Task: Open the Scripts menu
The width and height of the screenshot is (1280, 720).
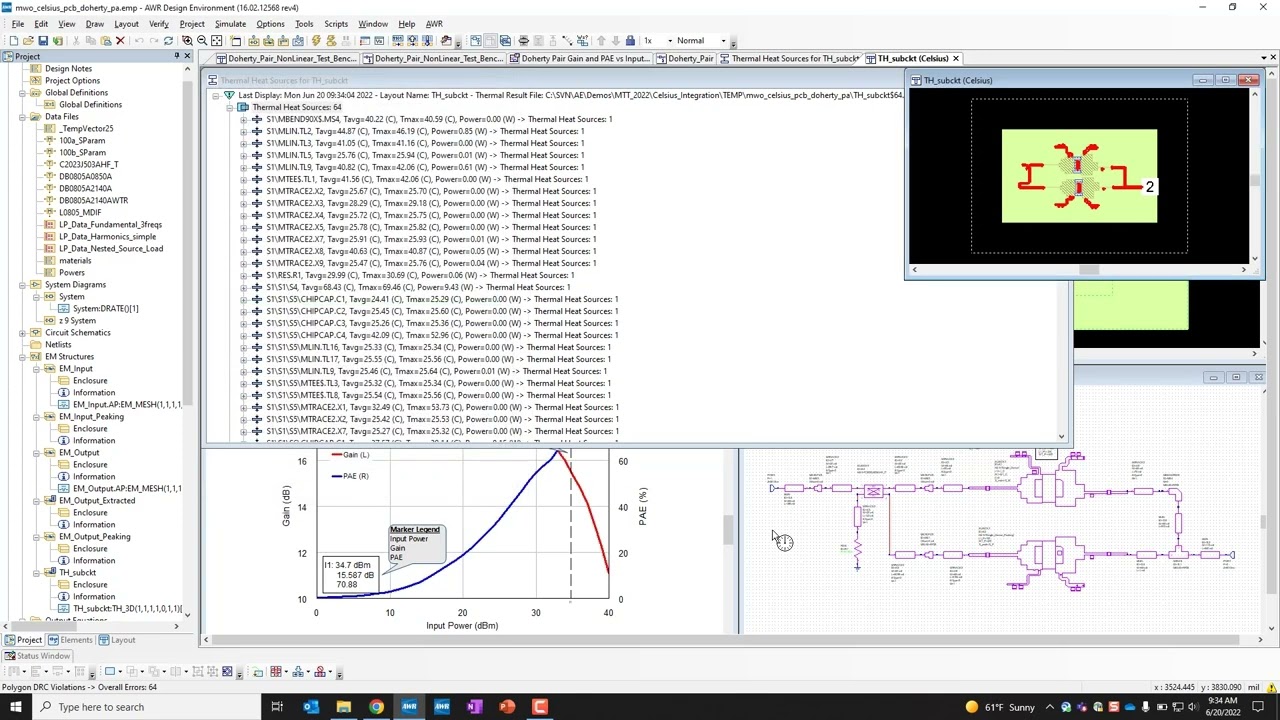Action: click(x=336, y=24)
